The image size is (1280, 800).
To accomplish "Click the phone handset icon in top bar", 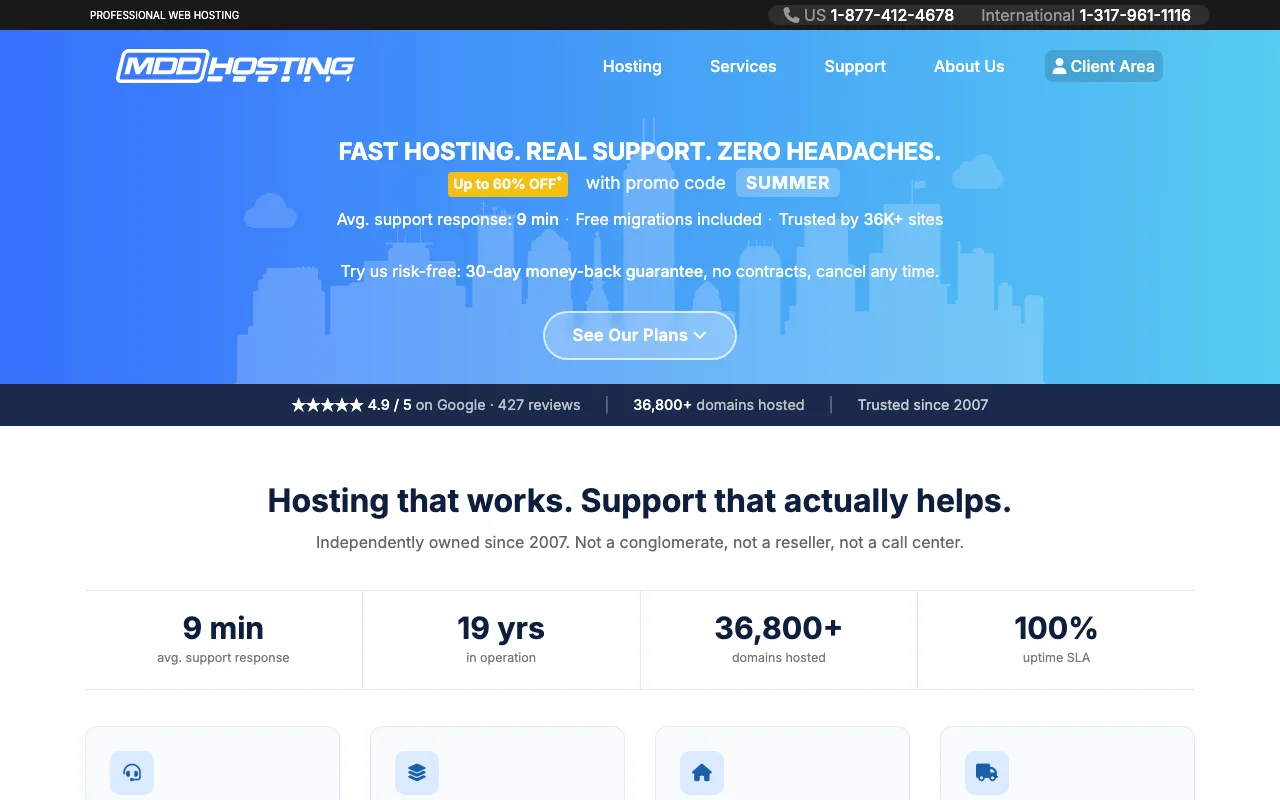I will pos(791,15).
